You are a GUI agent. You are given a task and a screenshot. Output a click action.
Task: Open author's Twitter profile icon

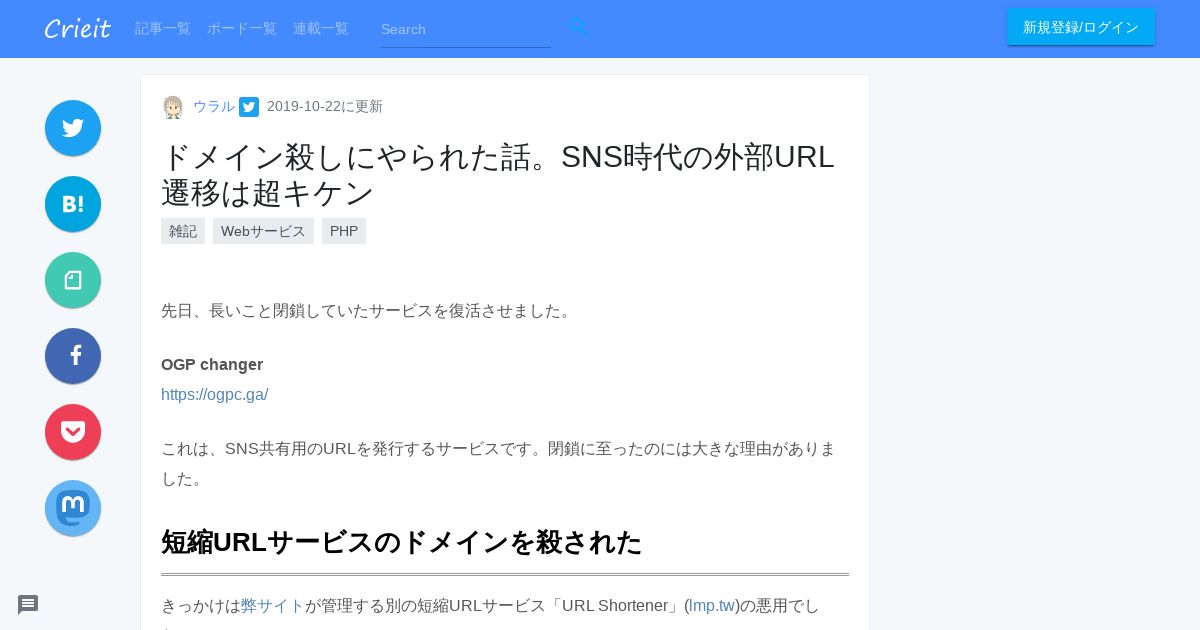[x=249, y=107]
